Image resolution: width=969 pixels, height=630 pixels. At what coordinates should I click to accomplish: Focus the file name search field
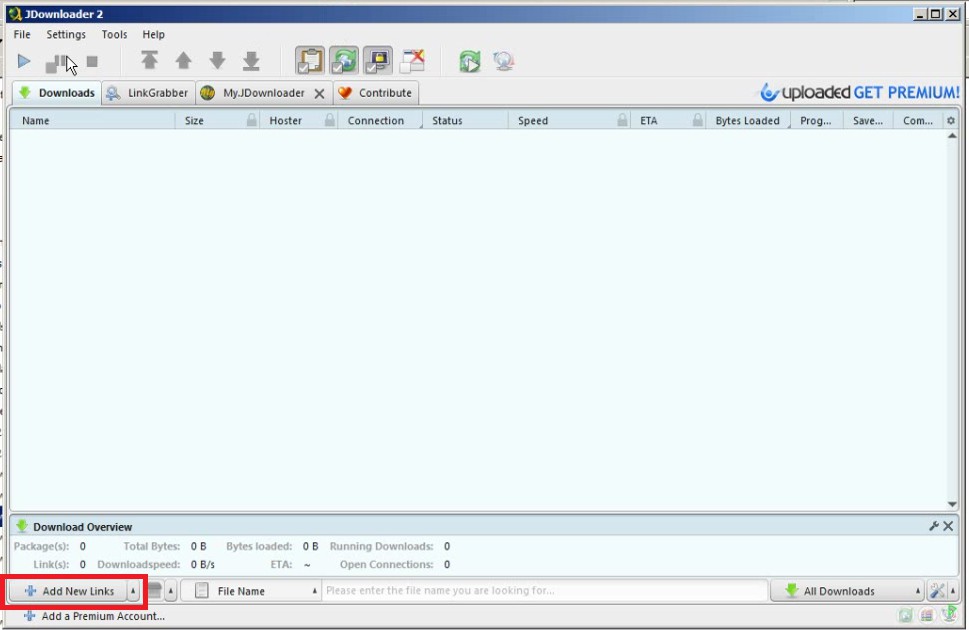(x=545, y=590)
